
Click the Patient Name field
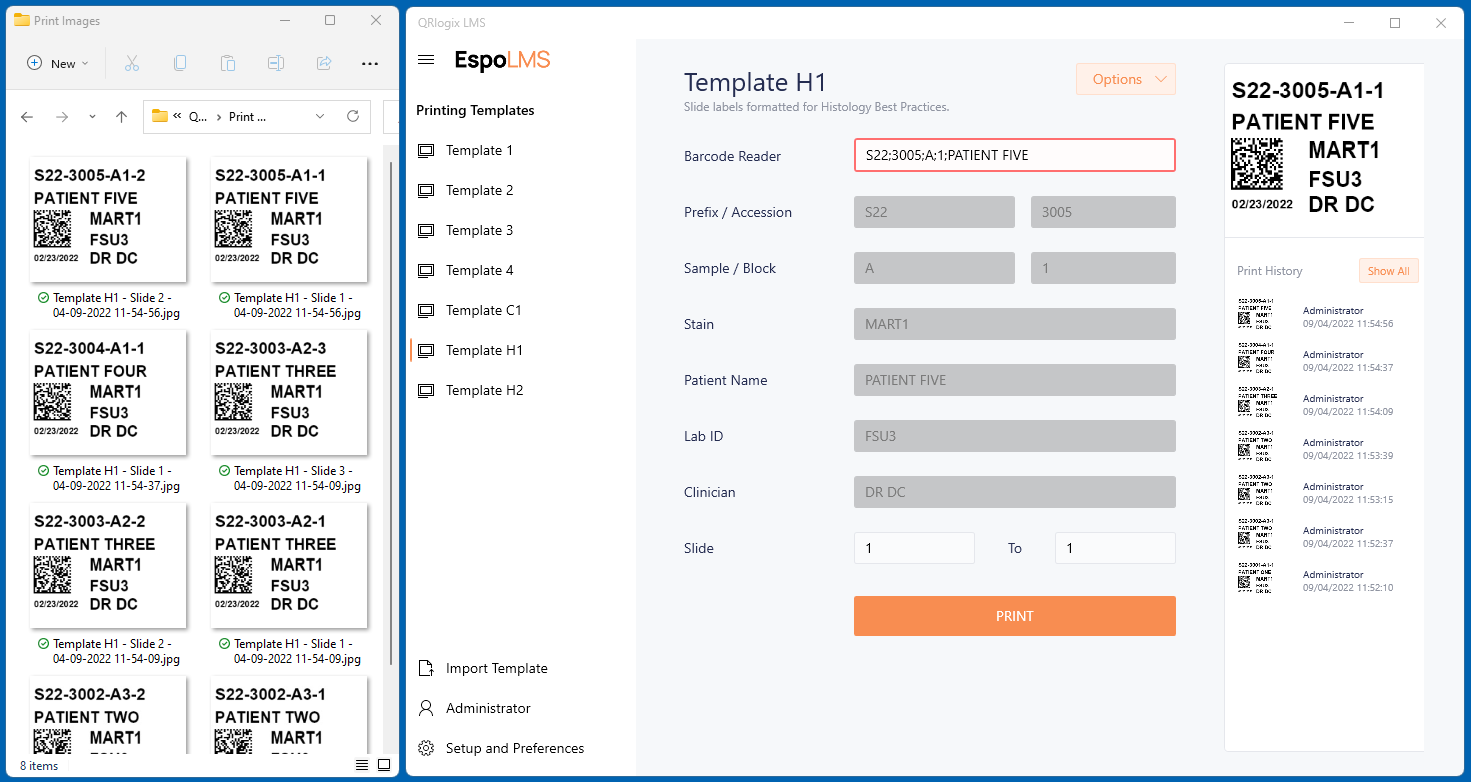point(1015,380)
